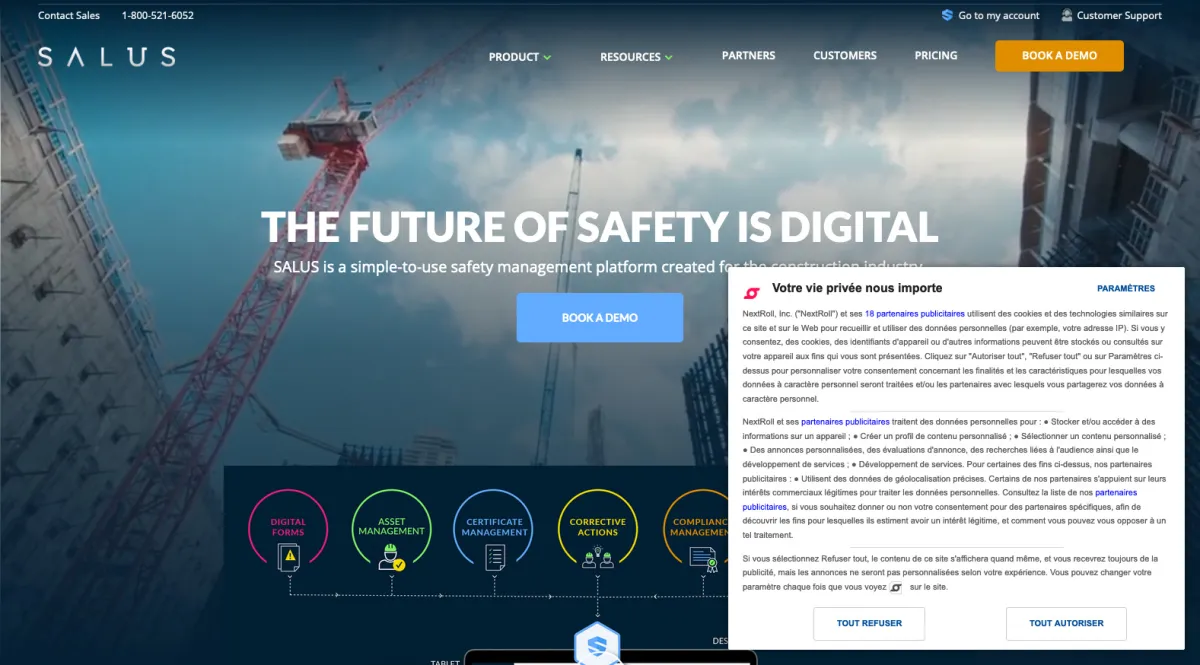1200x665 pixels.
Task: Click the orange BOOK A DEMO button
Action: [1059, 56]
